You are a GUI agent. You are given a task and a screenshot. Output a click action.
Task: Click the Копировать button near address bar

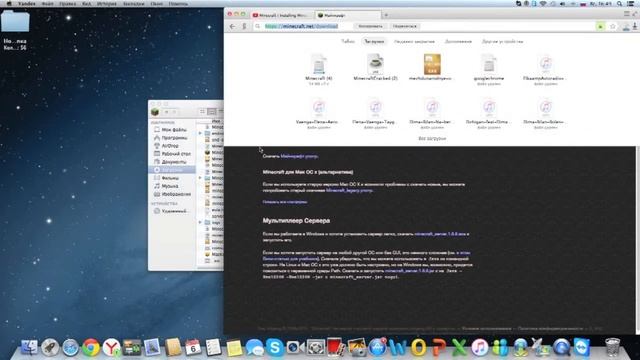point(370,26)
